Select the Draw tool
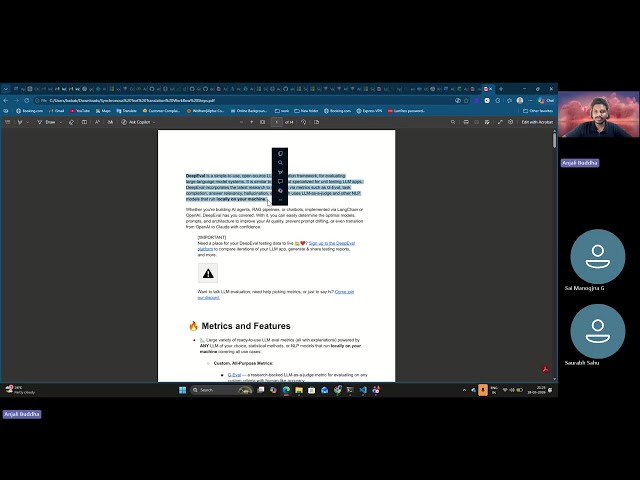640x480 pixels. 47,122
